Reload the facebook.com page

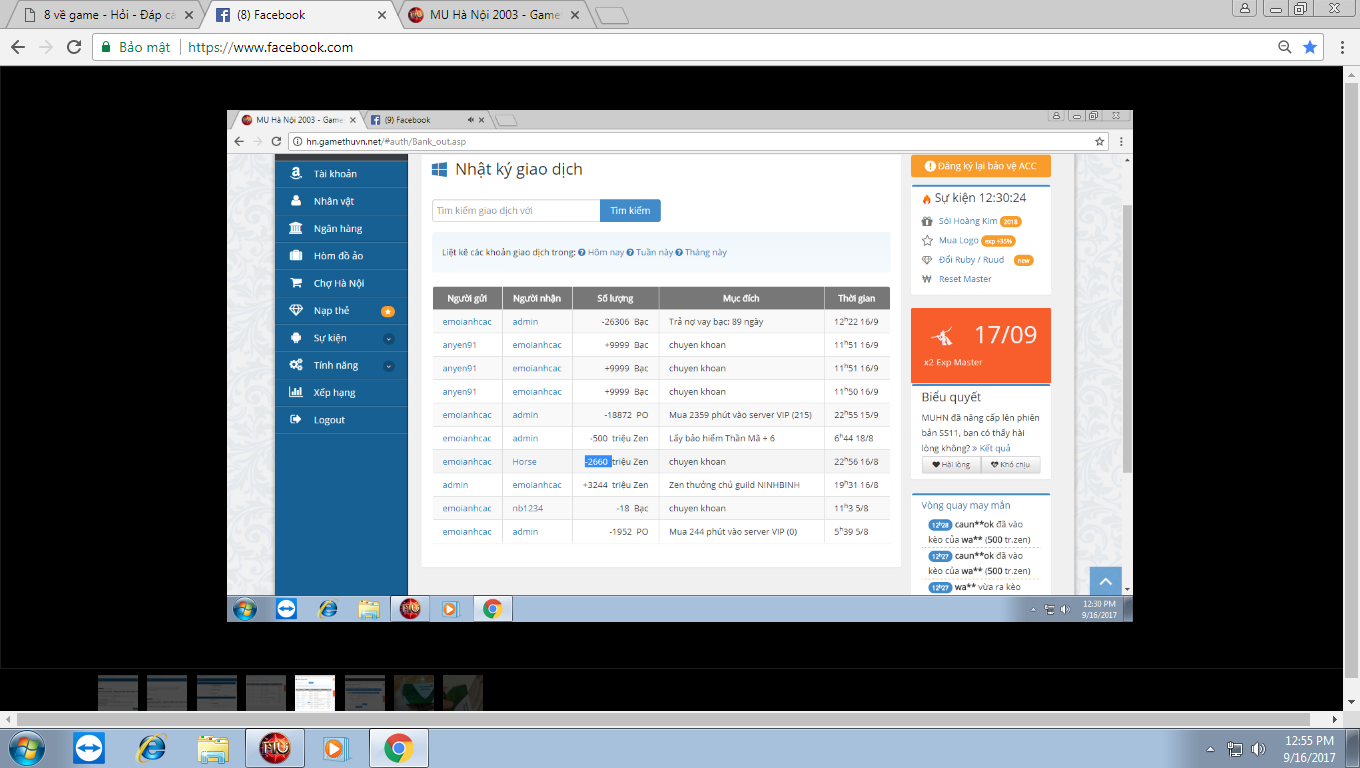click(74, 47)
